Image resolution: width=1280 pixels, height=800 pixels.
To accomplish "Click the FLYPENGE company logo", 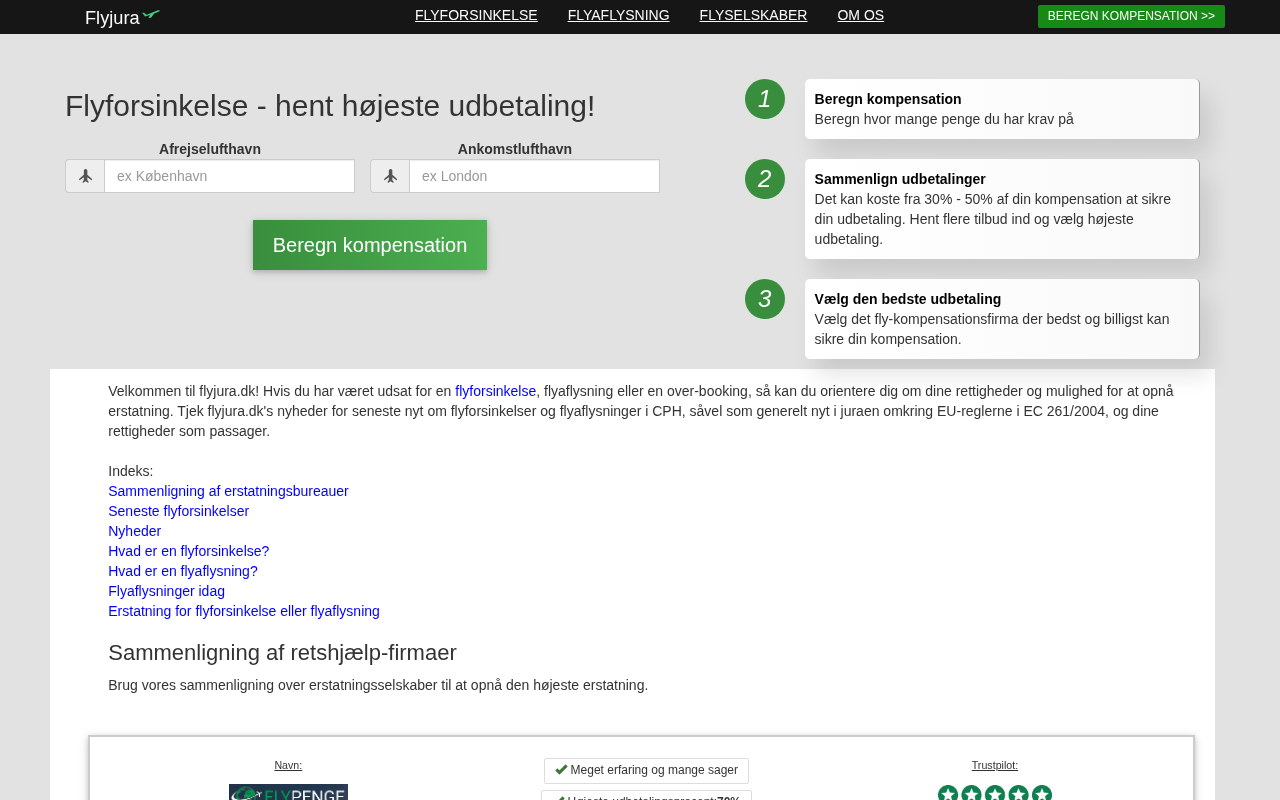I will pos(288,792).
